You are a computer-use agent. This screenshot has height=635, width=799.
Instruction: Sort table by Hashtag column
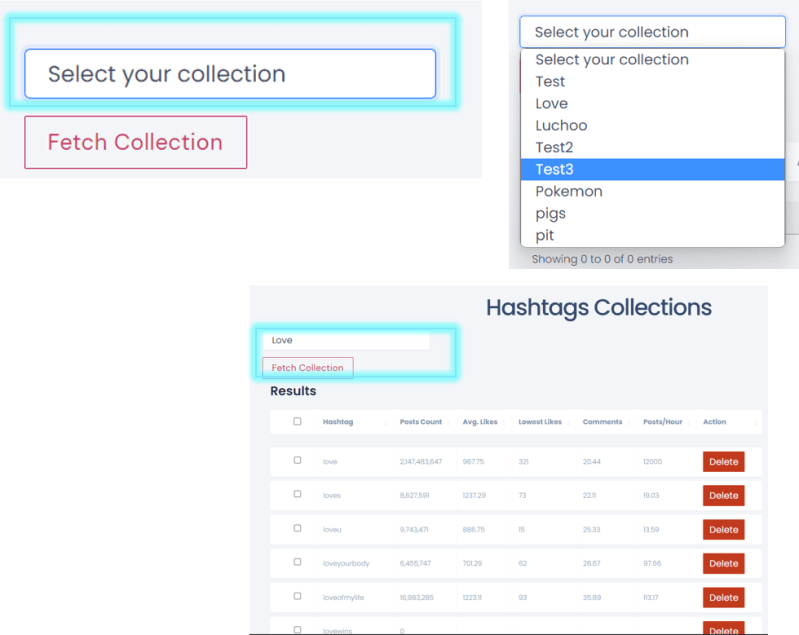(338, 422)
